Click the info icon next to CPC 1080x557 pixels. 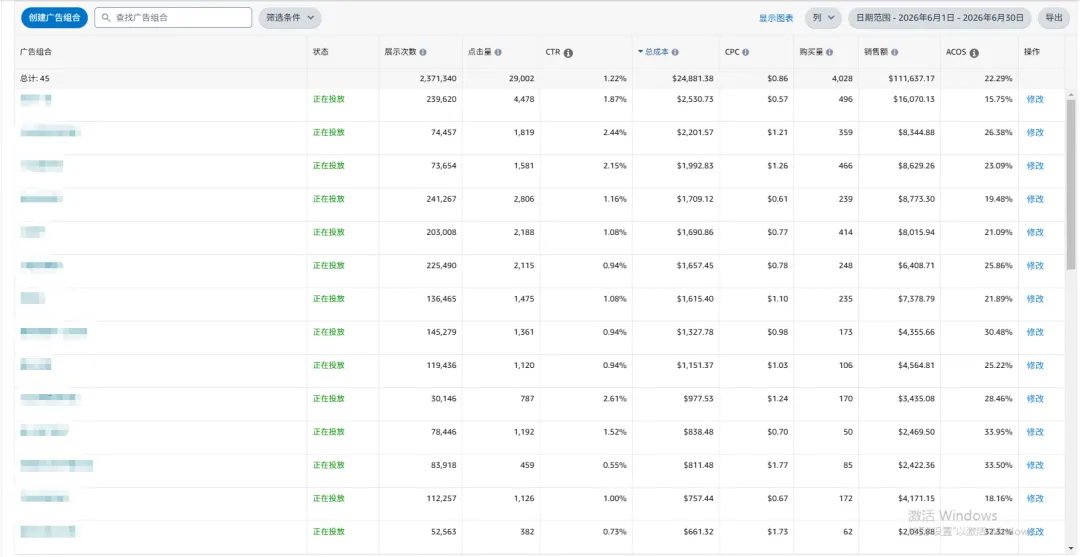(746, 52)
